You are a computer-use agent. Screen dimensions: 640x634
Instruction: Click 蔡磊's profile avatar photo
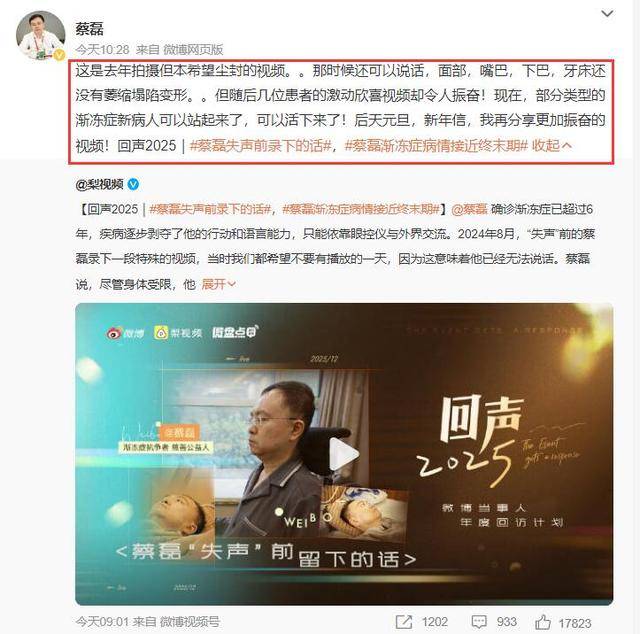click(x=40, y=35)
